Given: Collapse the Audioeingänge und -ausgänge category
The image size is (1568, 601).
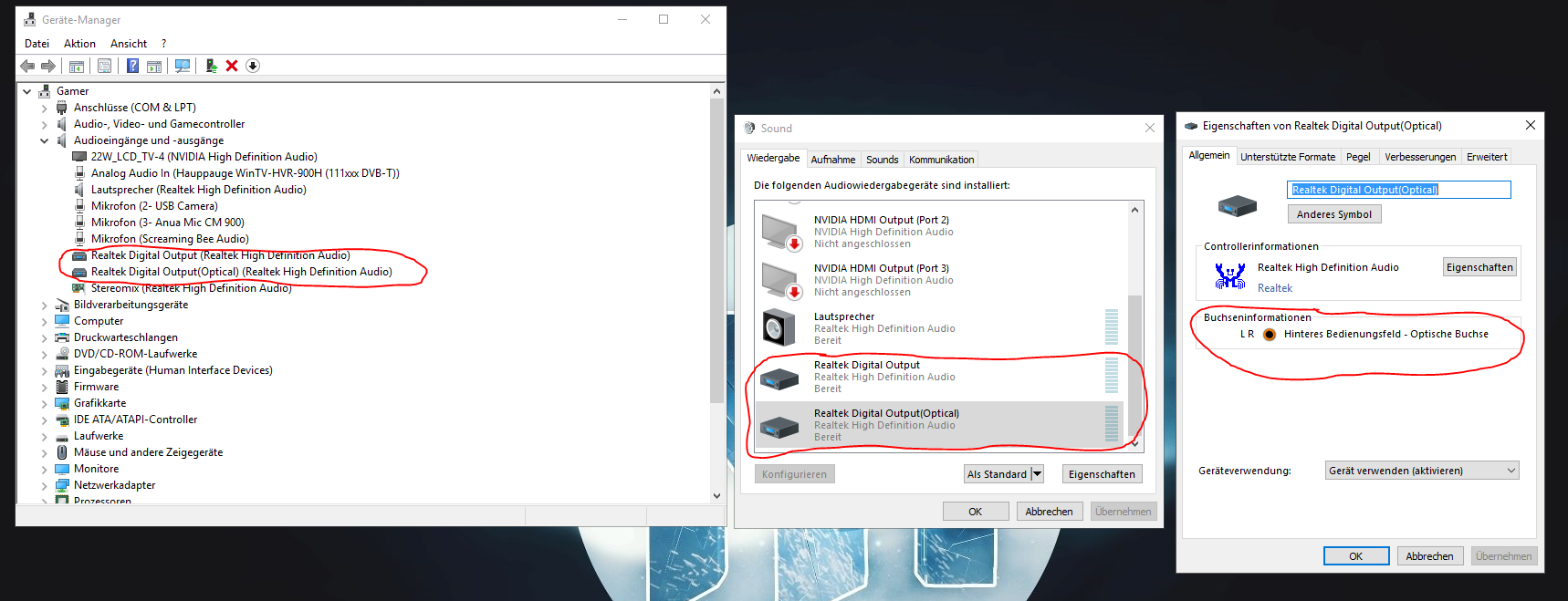Looking at the screenshot, I should [x=44, y=140].
